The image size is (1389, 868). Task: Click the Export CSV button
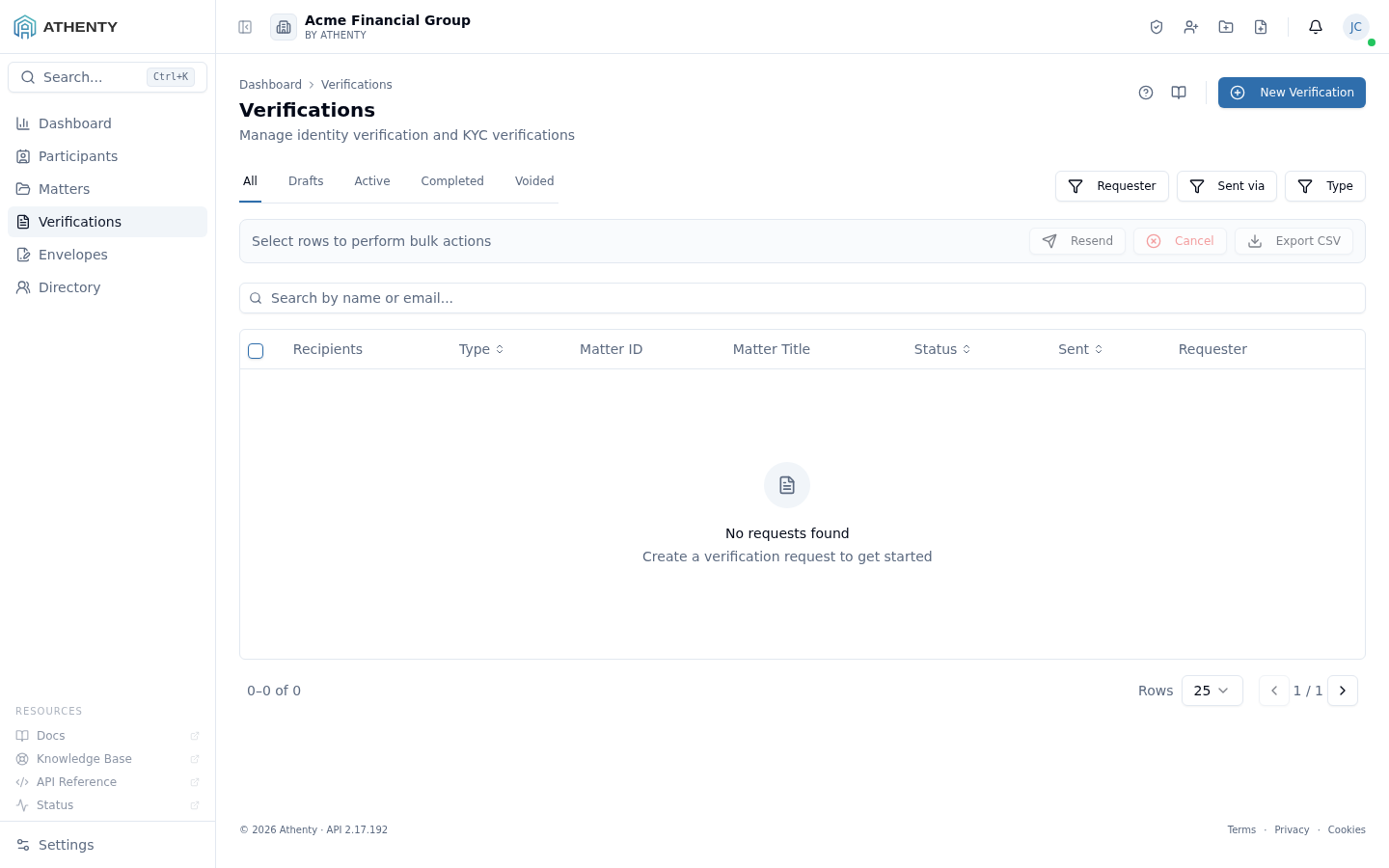1294,241
